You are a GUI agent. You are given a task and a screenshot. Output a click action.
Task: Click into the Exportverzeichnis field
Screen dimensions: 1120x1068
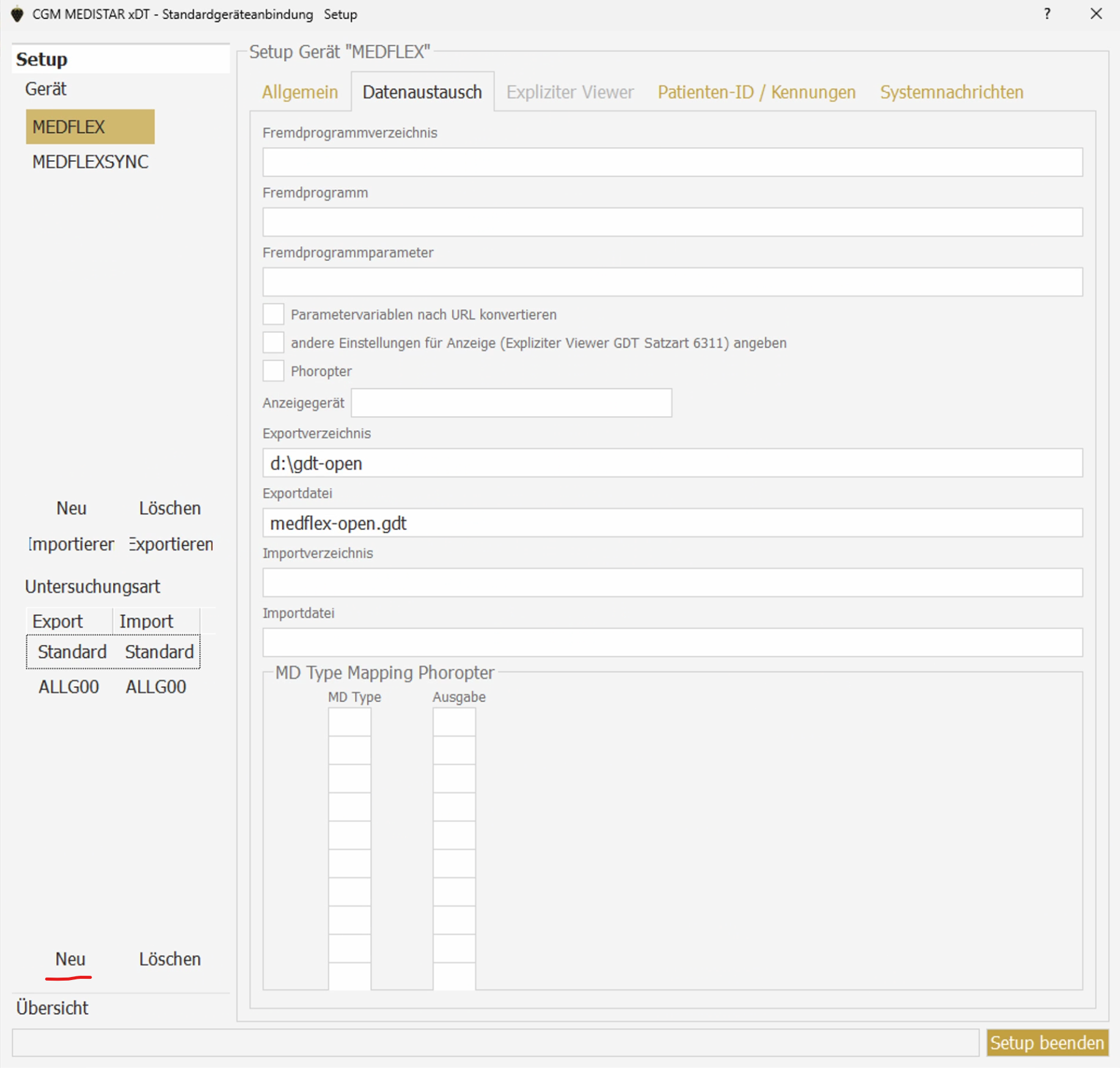[672, 463]
